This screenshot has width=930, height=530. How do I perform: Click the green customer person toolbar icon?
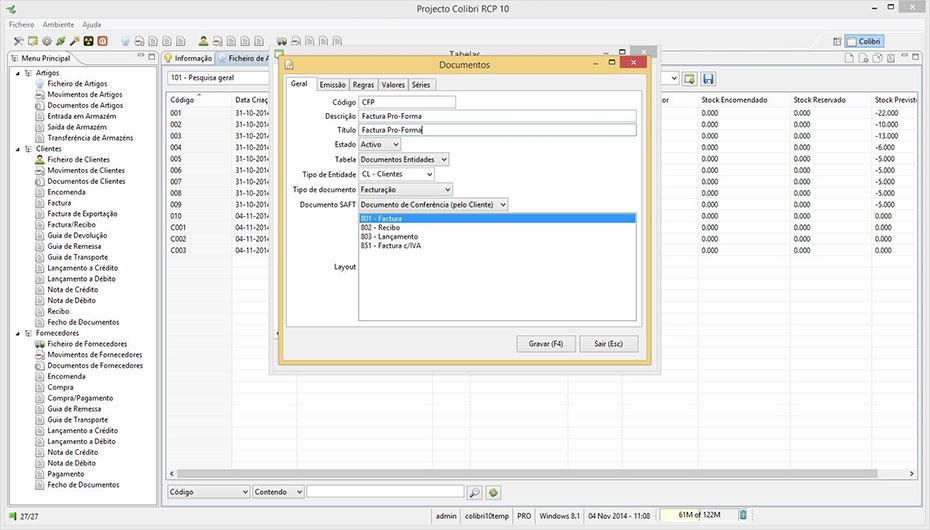203,41
